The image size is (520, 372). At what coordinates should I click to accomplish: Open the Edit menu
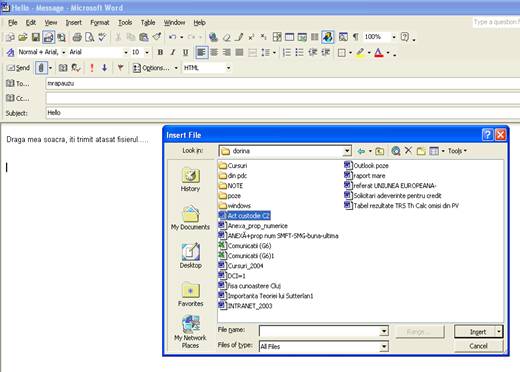tap(31, 23)
